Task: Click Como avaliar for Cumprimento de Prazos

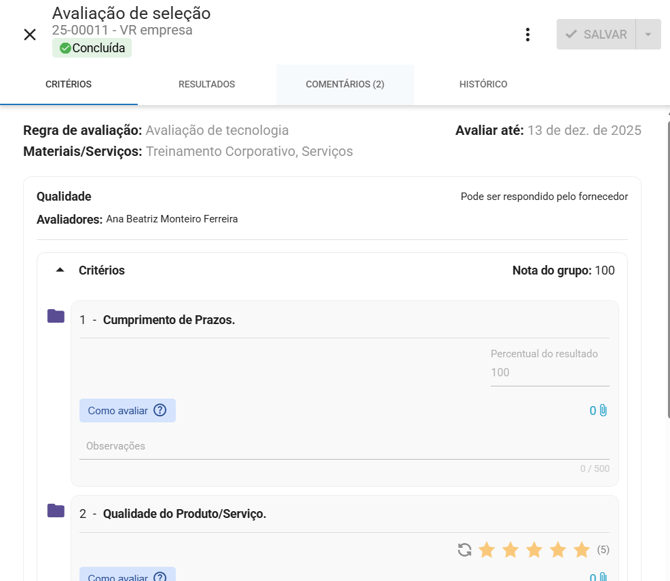Action: tap(127, 410)
